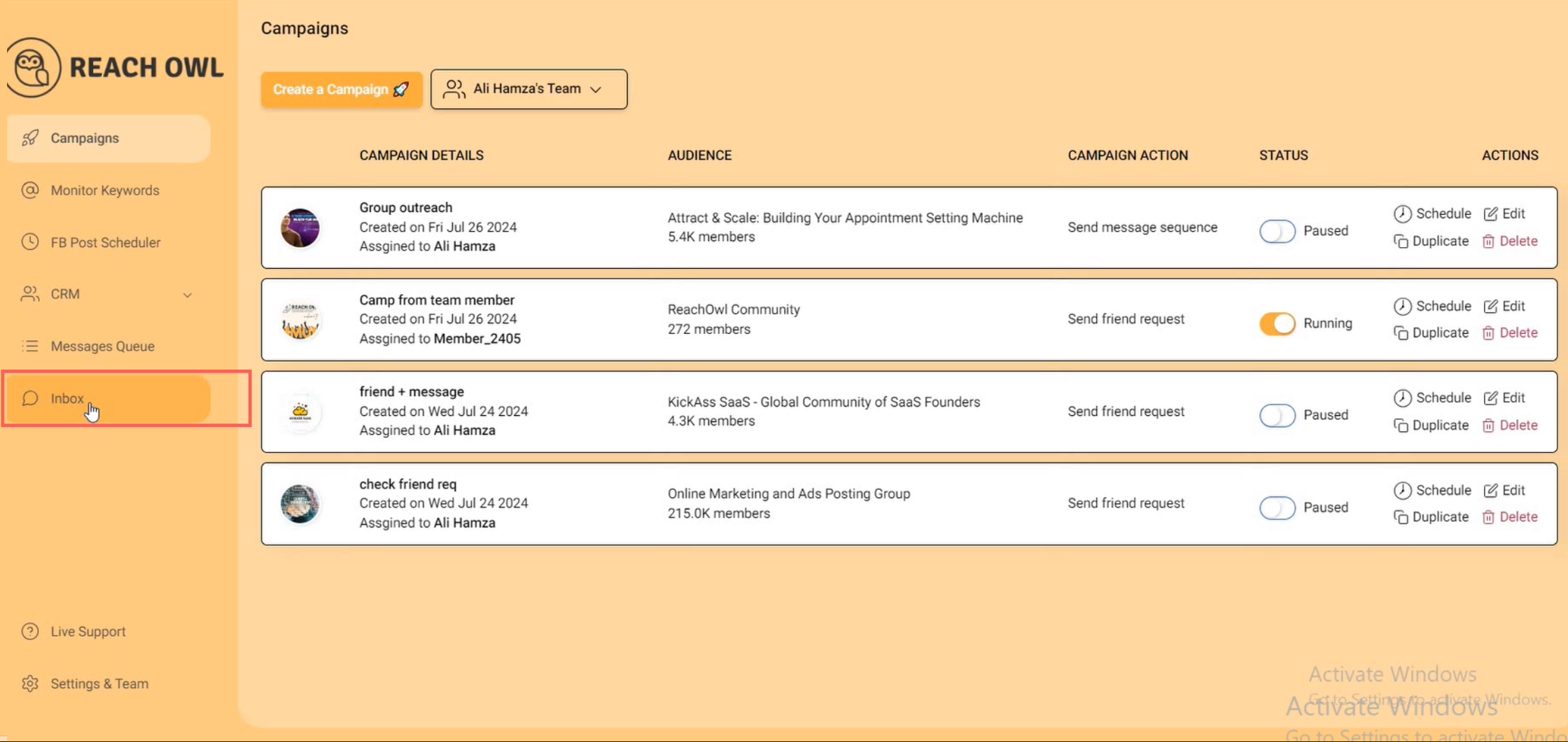Click Online Marketing and Ads Posting Group
Viewport: 1568px width, 742px height.
point(789,493)
